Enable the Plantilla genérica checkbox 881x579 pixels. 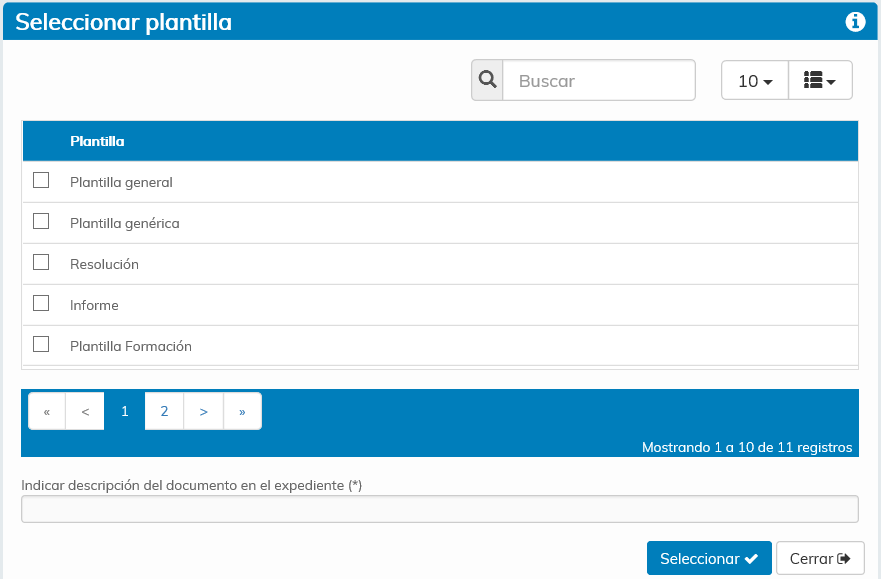41,222
